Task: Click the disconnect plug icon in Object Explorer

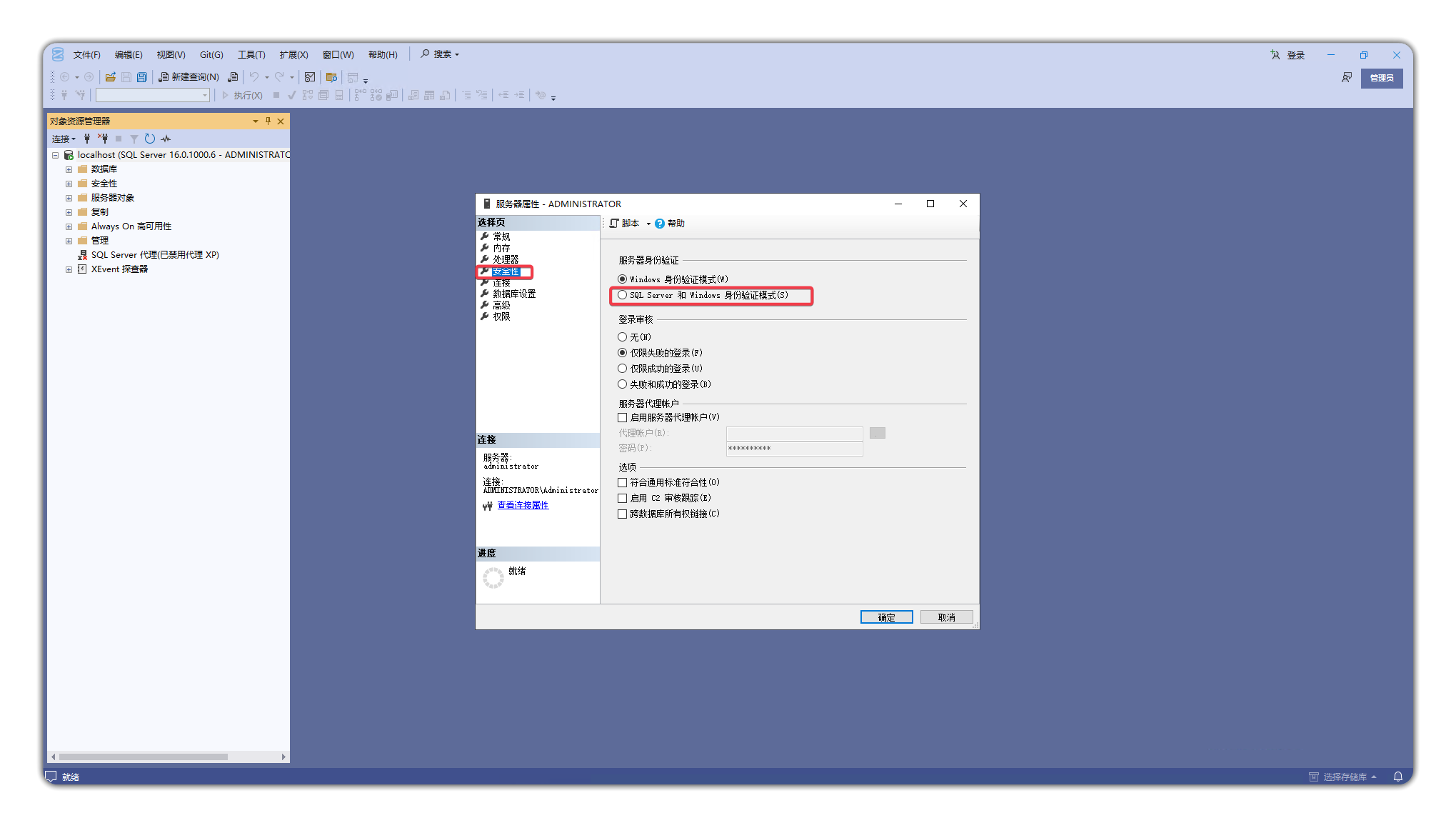Action: pos(103,139)
